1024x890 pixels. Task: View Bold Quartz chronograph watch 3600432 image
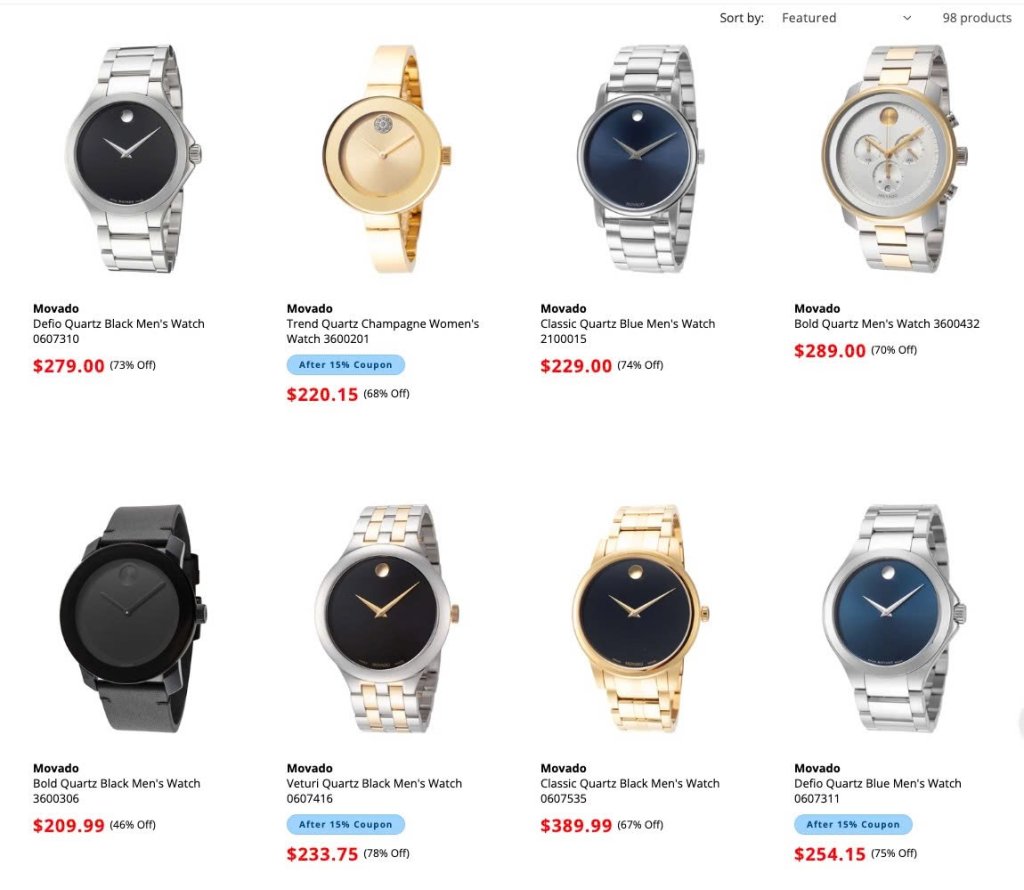895,159
